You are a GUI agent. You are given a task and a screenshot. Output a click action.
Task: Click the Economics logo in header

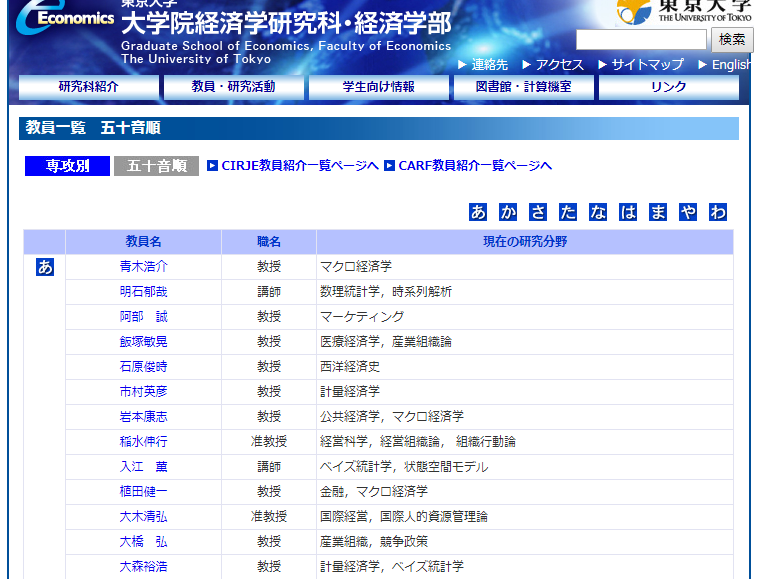tap(64, 17)
